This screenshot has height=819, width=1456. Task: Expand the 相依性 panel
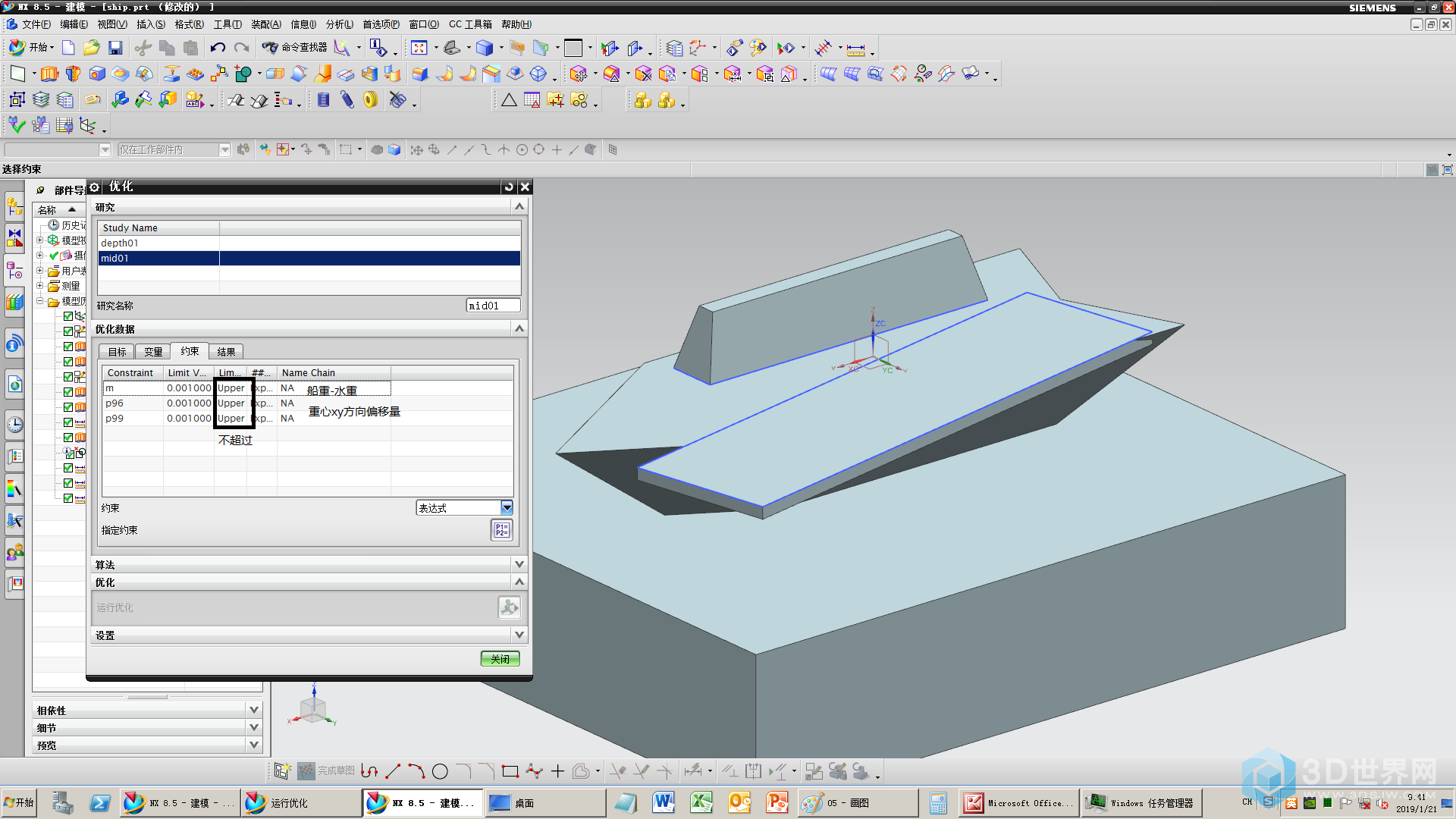point(254,710)
